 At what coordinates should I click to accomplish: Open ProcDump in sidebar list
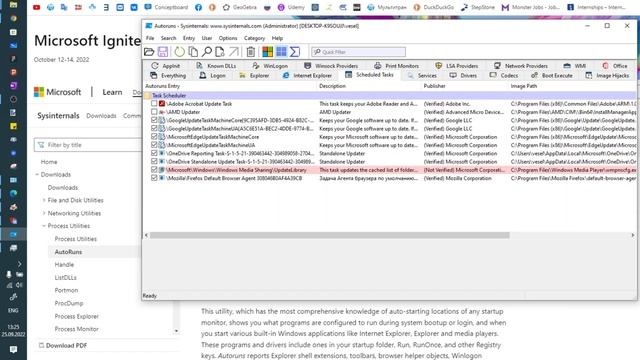pos(69,303)
